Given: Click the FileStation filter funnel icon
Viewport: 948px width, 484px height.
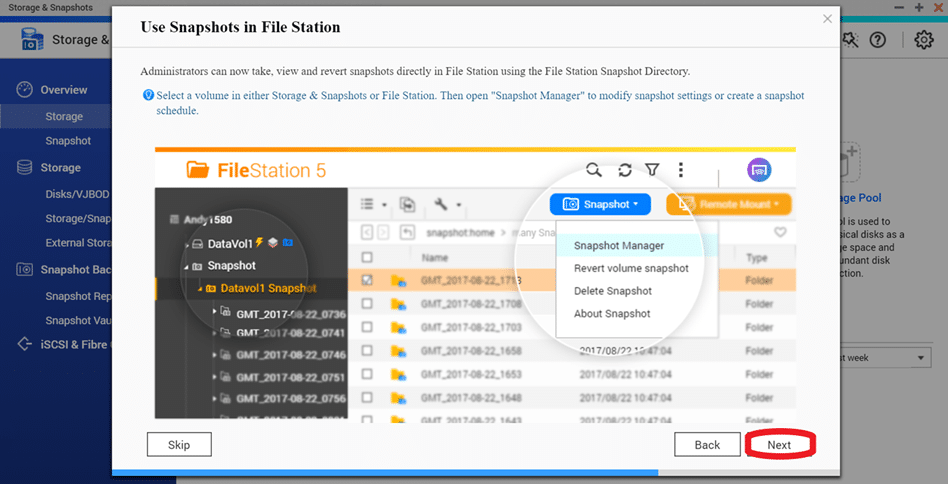Looking at the screenshot, I should point(652,170).
